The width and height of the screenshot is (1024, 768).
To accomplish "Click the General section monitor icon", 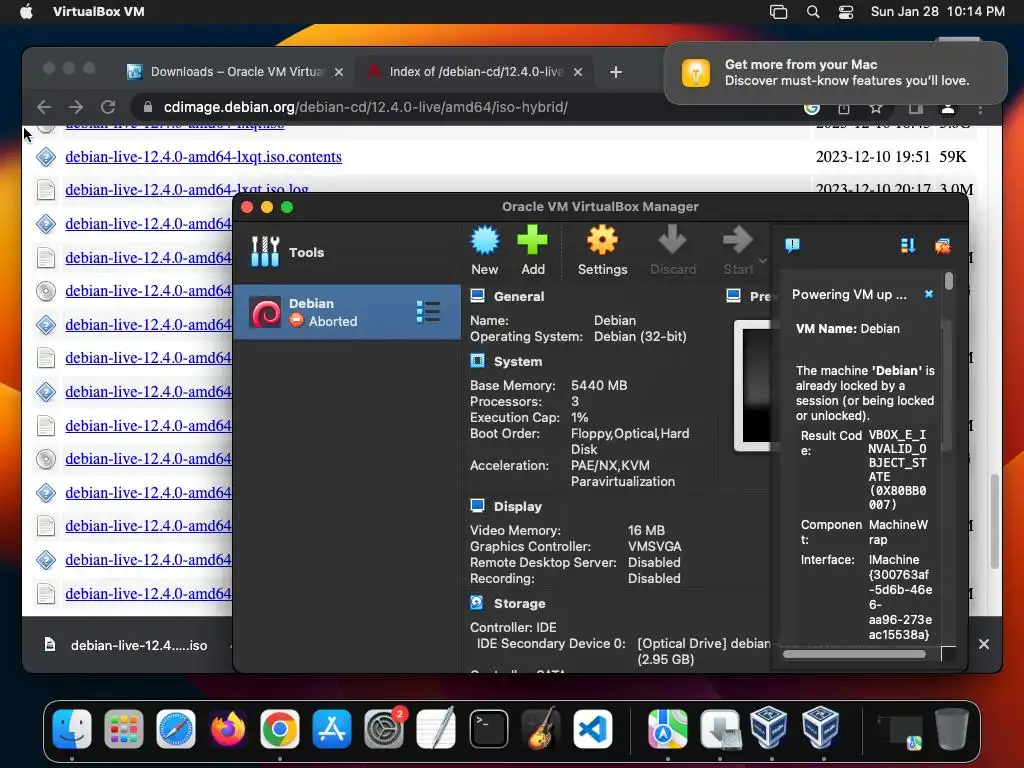I will click(x=477, y=296).
